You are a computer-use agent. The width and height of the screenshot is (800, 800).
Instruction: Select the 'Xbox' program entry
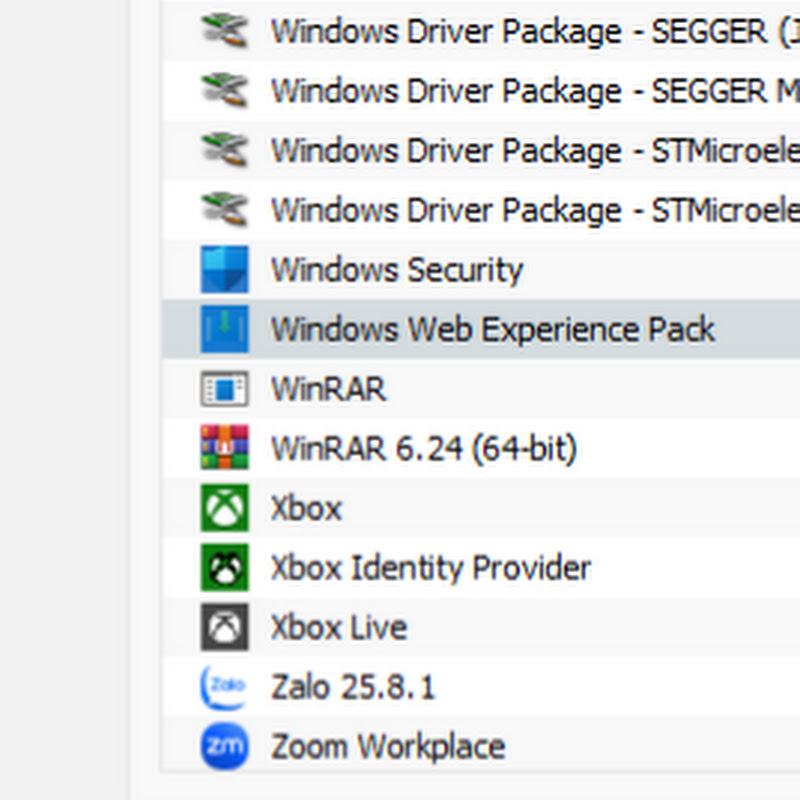[x=306, y=508]
